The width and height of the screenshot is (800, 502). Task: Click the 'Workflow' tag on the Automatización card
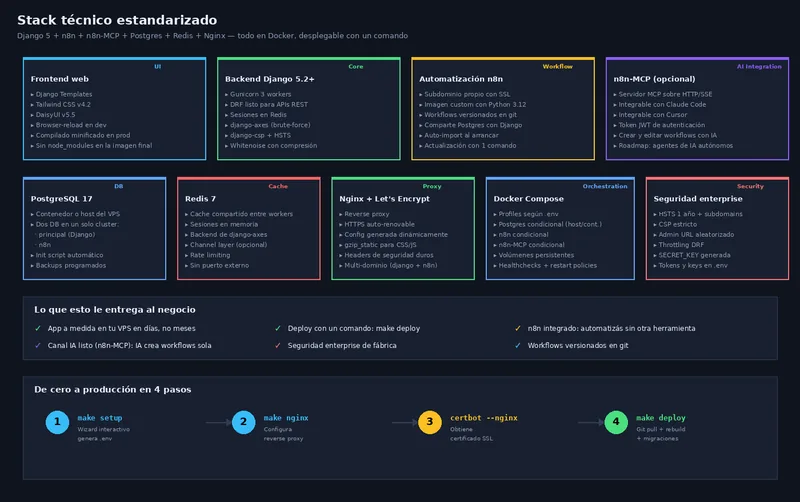pos(557,66)
